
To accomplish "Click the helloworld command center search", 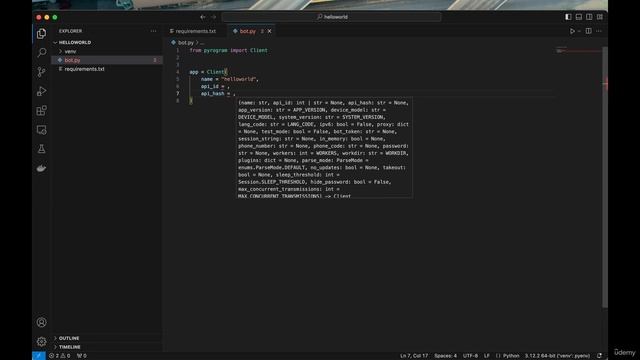I will point(331,17).
